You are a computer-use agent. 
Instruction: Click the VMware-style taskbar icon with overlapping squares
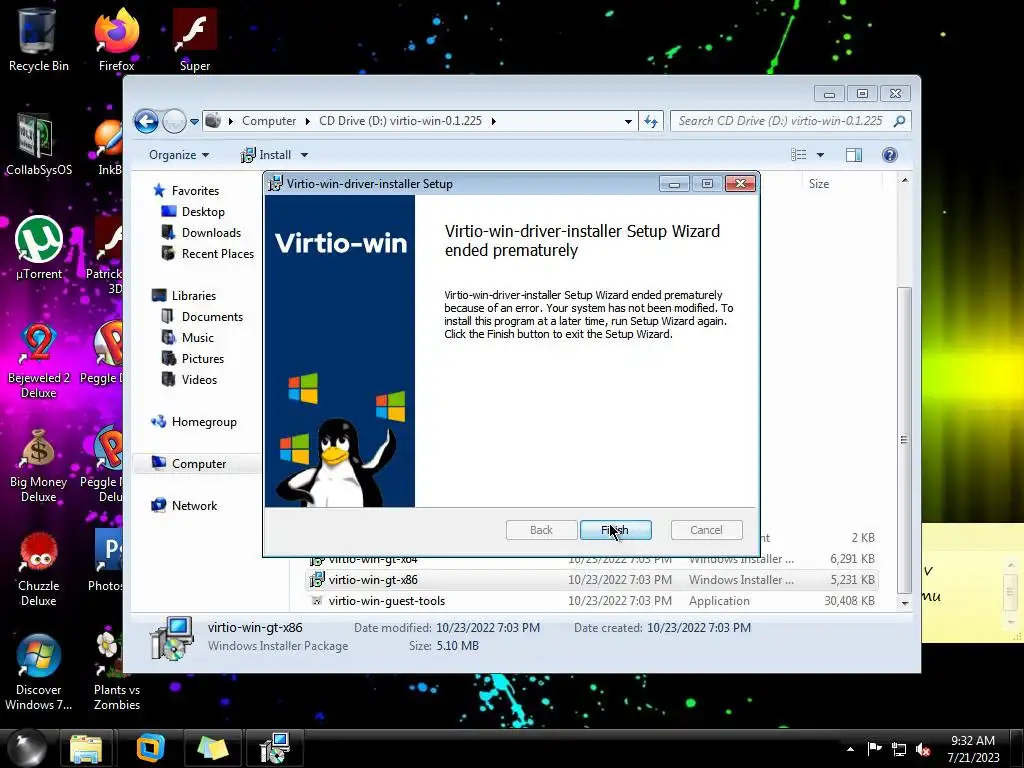(151, 748)
